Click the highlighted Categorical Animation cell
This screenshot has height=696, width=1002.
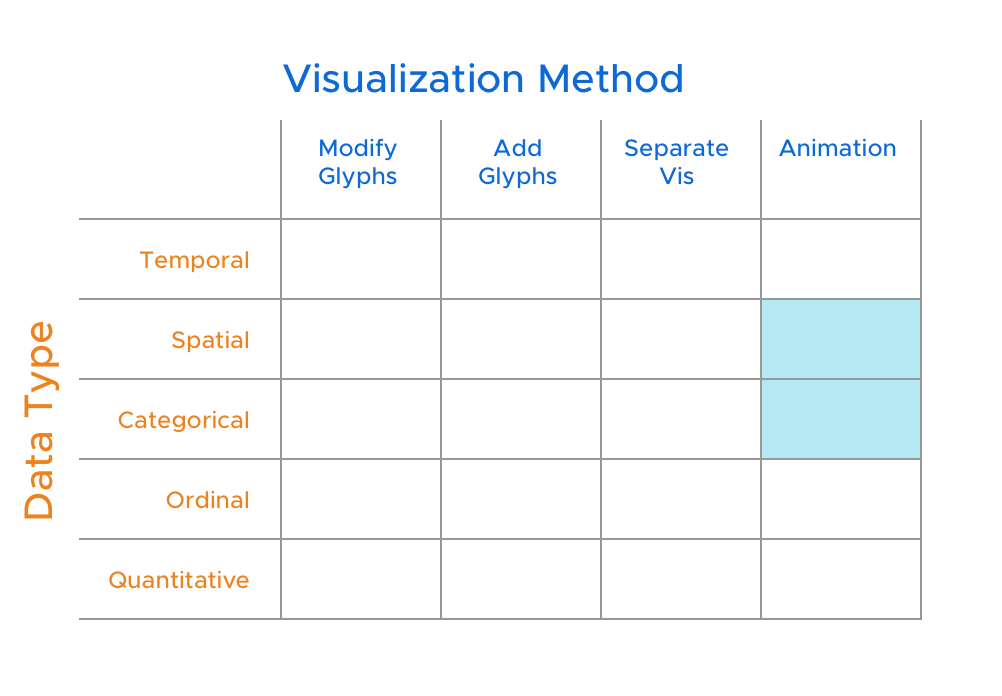pos(841,419)
